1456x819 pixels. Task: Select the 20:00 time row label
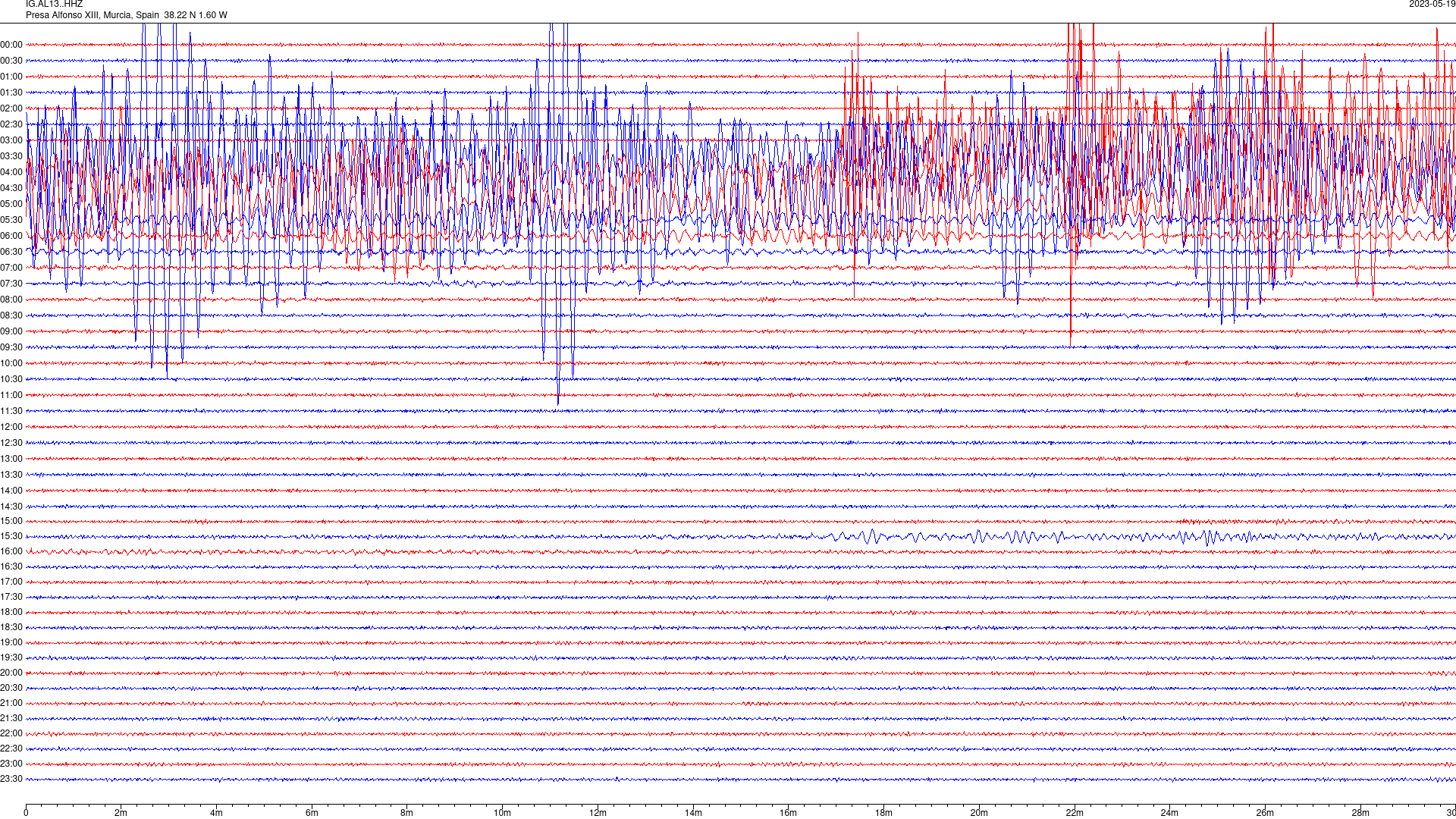(x=11, y=673)
